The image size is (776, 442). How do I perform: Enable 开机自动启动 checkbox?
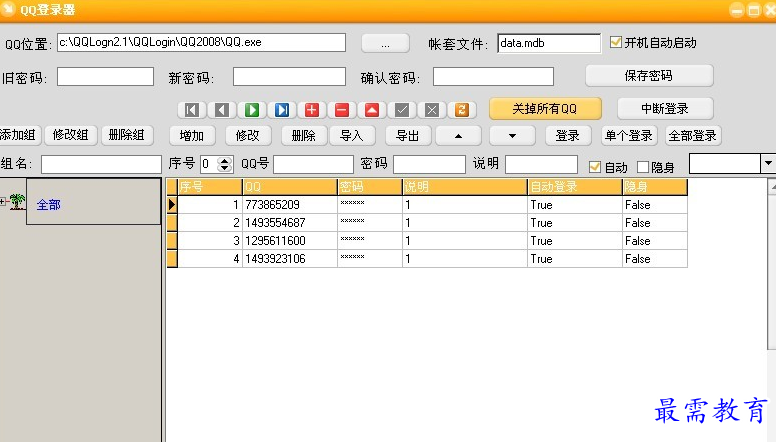616,42
